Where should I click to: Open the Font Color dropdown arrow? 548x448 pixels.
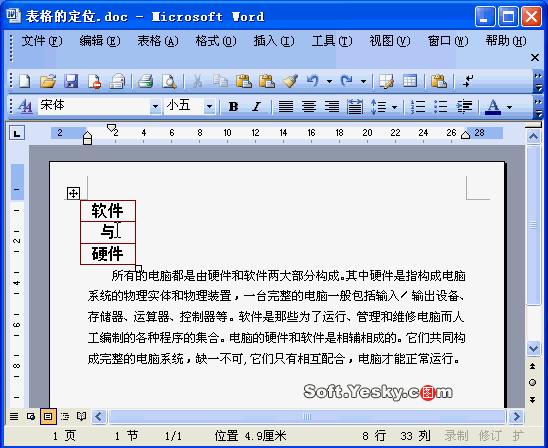(x=509, y=107)
